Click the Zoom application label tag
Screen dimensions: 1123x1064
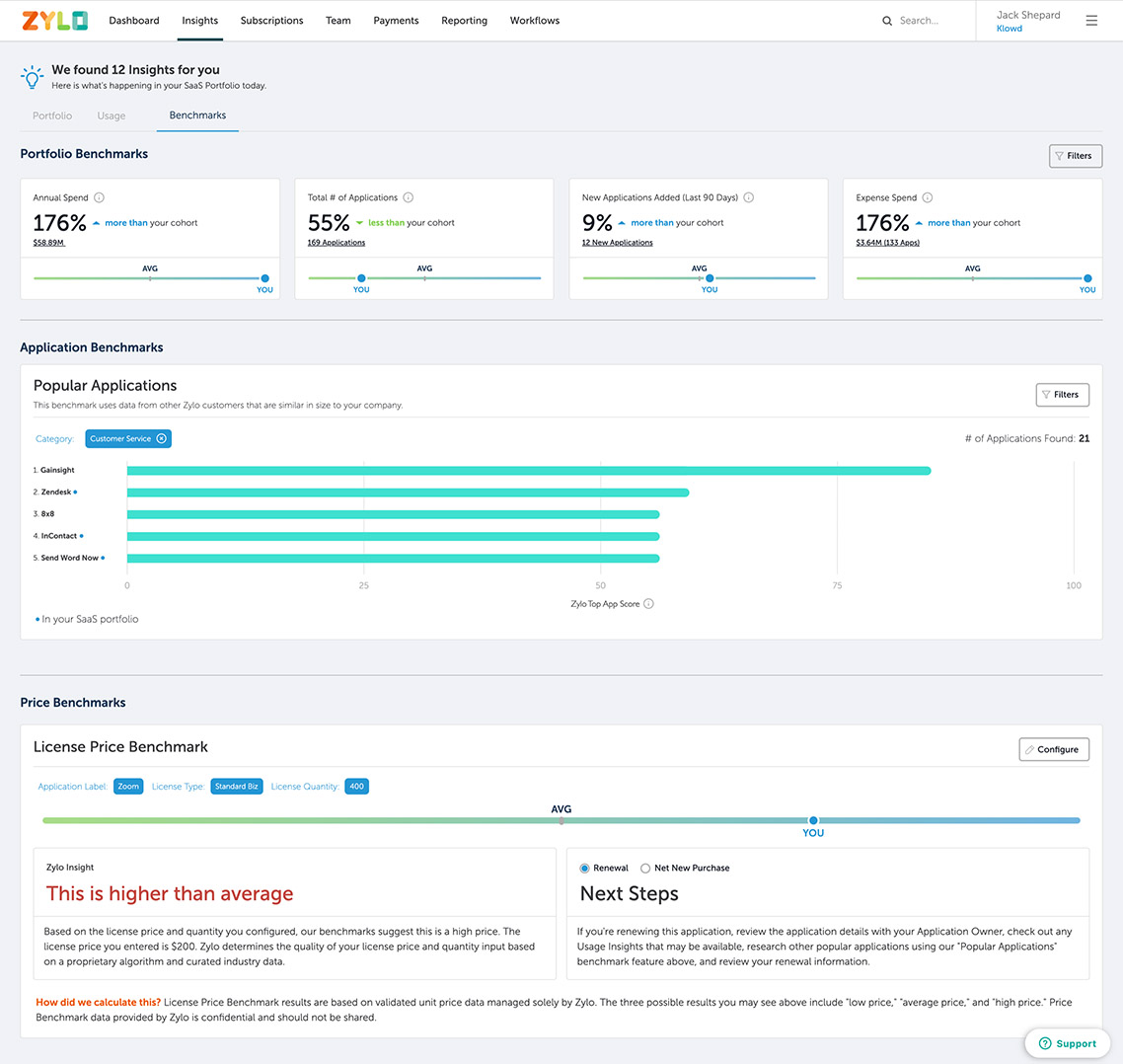[128, 787]
